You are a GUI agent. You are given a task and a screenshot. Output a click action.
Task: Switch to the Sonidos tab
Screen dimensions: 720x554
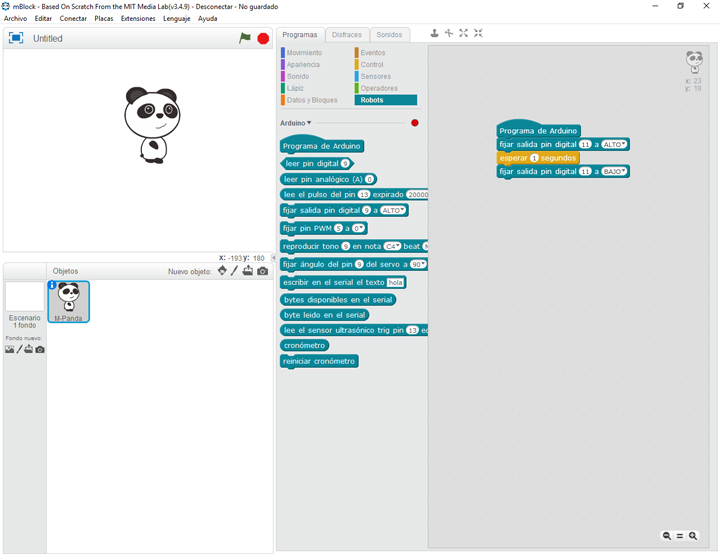389,35
